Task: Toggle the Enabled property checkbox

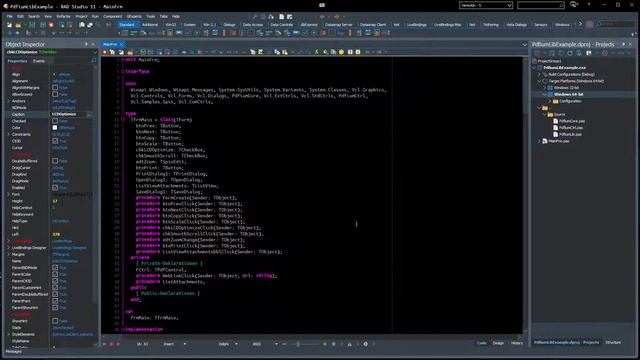Action: click(x=55, y=188)
